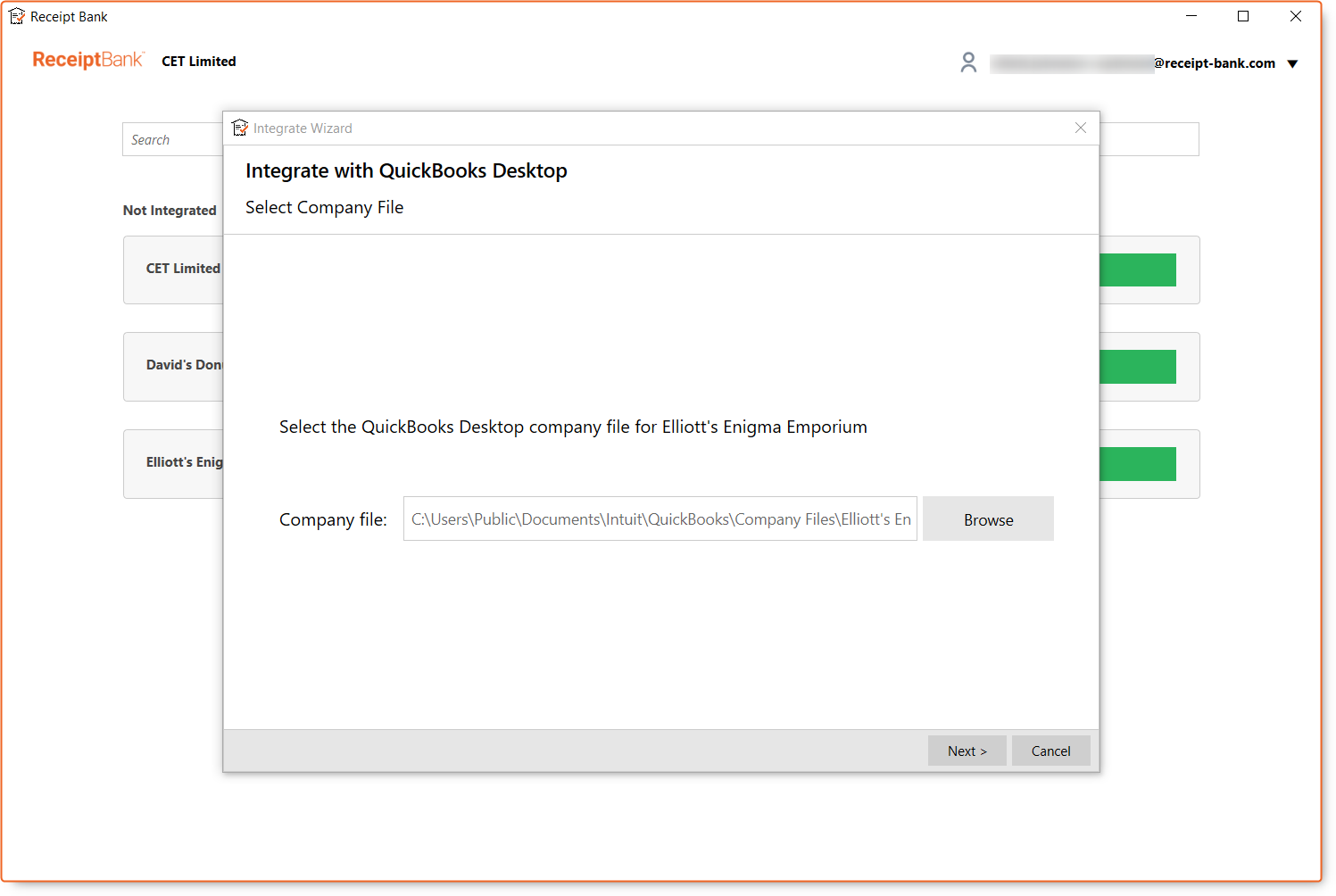Select the CET Limited client row
The height and width of the screenshot is (896, 1336).
173,270
